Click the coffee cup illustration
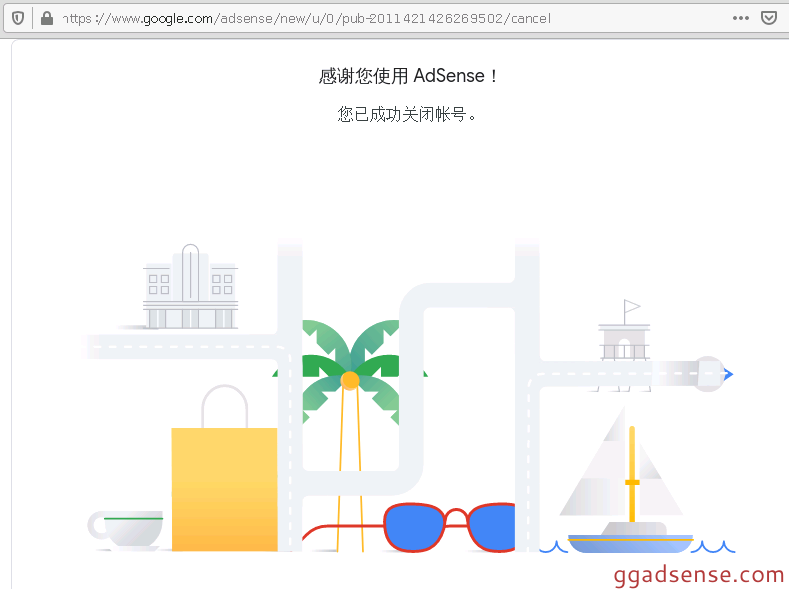The height and width of the screenshot is (589, 789). pyautogui.click(x=125, y=530)
